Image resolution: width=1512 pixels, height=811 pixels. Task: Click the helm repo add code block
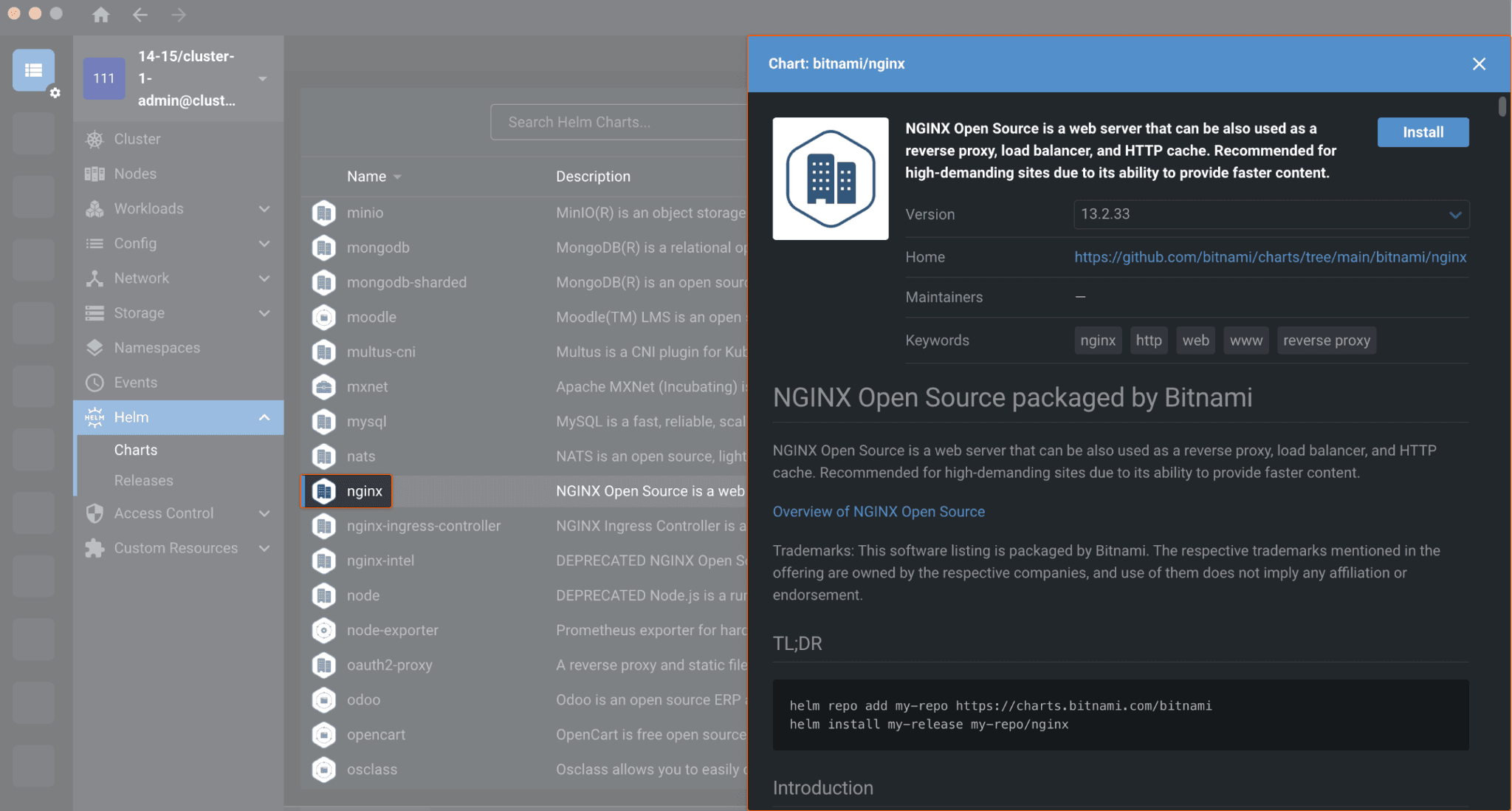pyautogui.click(x=1121, y=715)
